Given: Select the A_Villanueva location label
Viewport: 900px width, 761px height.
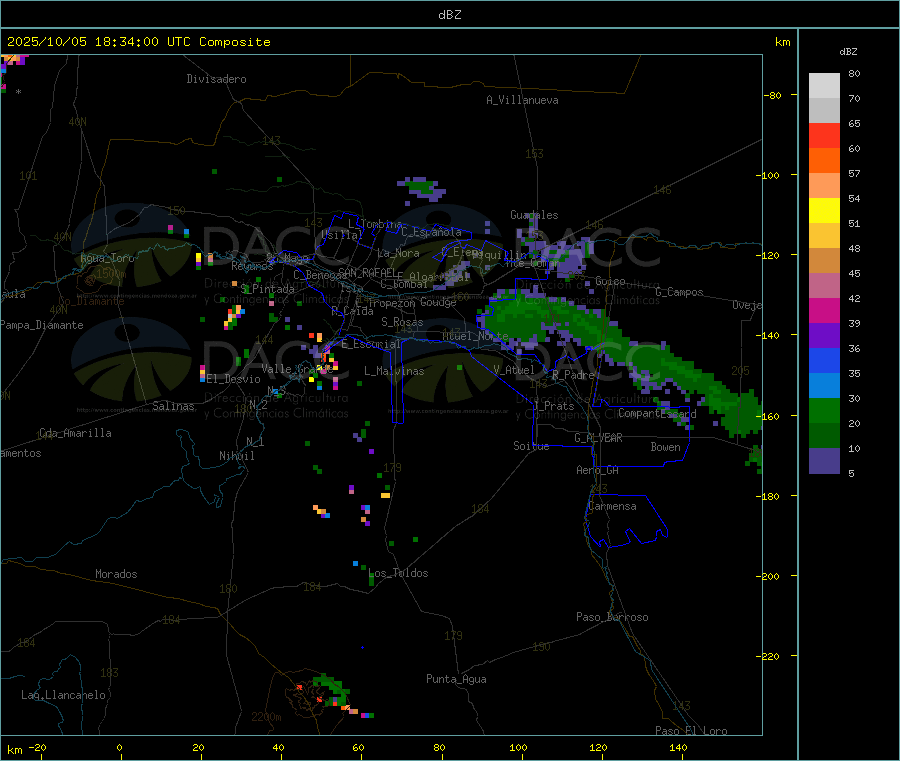Looking at the screenshot, I should click(x=522, y=100).
